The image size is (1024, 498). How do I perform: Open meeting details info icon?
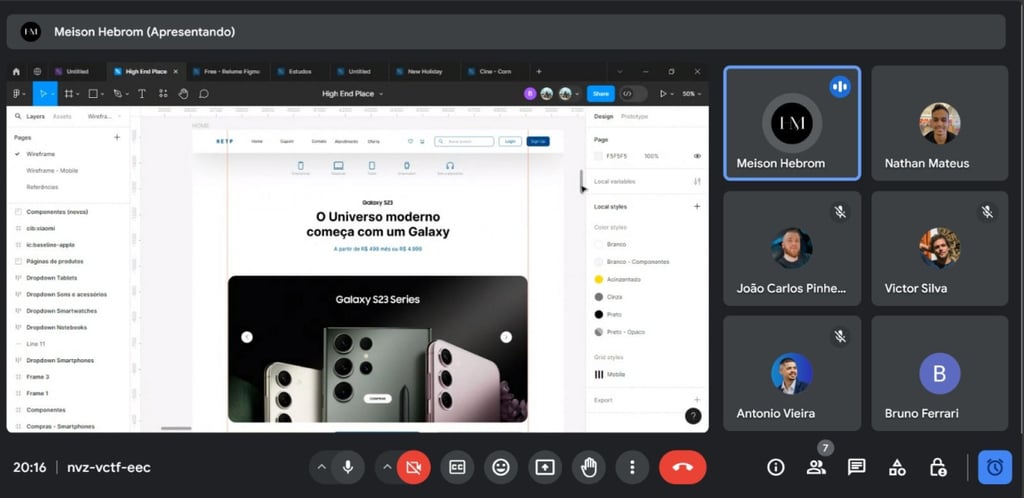tap(775, 467)
